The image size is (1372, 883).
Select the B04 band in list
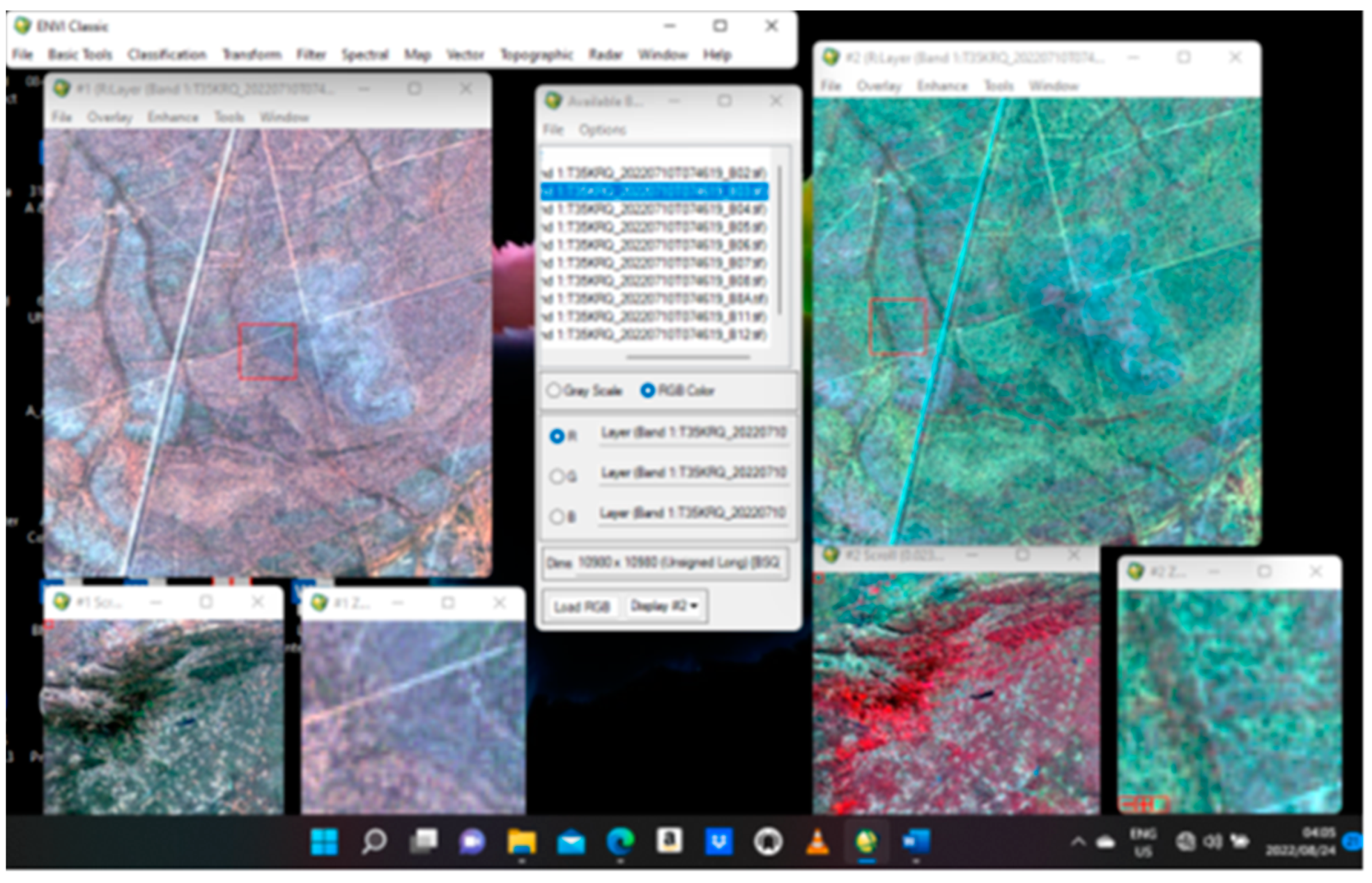pyautogui.click(x=654, y=209)
